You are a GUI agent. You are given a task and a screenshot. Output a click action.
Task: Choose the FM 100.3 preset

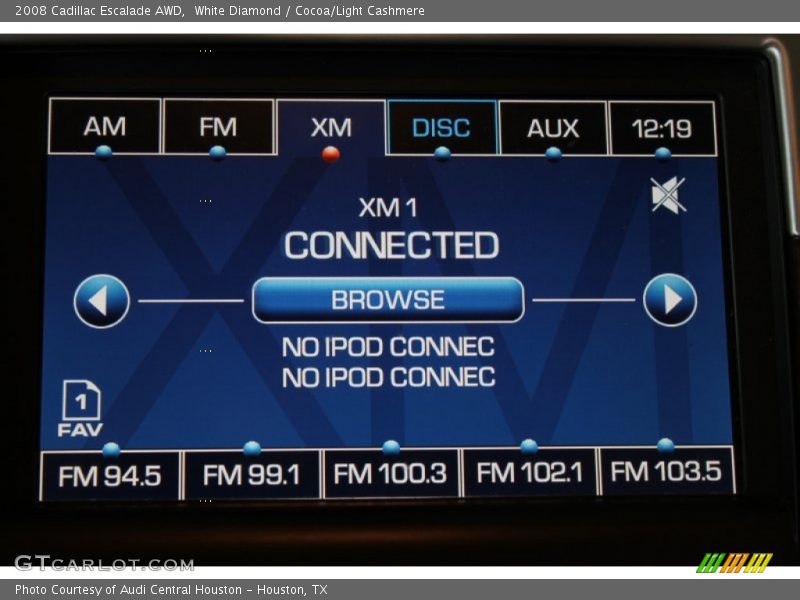pyautogui.click(x=391, y=474)
